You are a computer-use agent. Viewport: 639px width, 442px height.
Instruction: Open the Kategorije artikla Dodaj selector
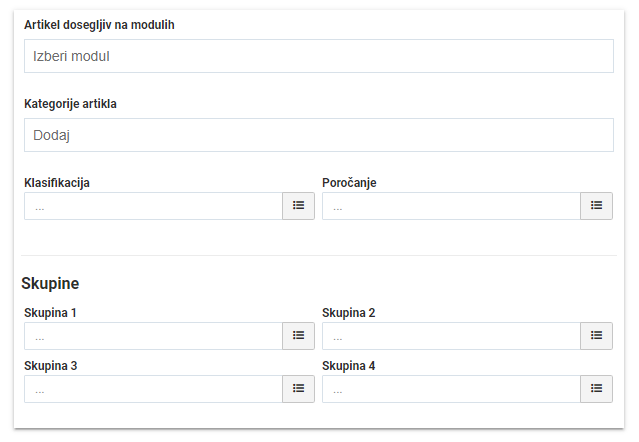(x=319, y=135)
